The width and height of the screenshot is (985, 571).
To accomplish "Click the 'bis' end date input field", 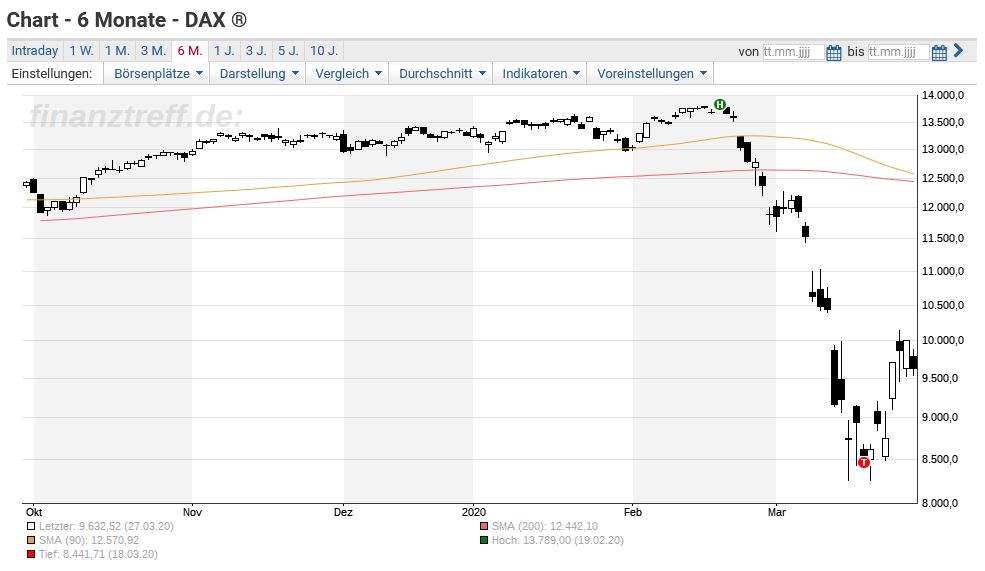I will (898, 52).
